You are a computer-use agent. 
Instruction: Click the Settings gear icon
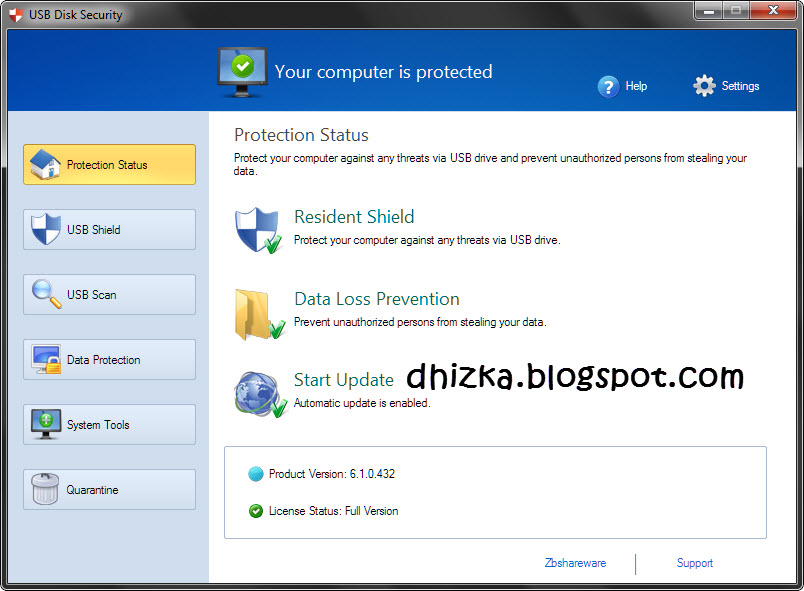704,86
